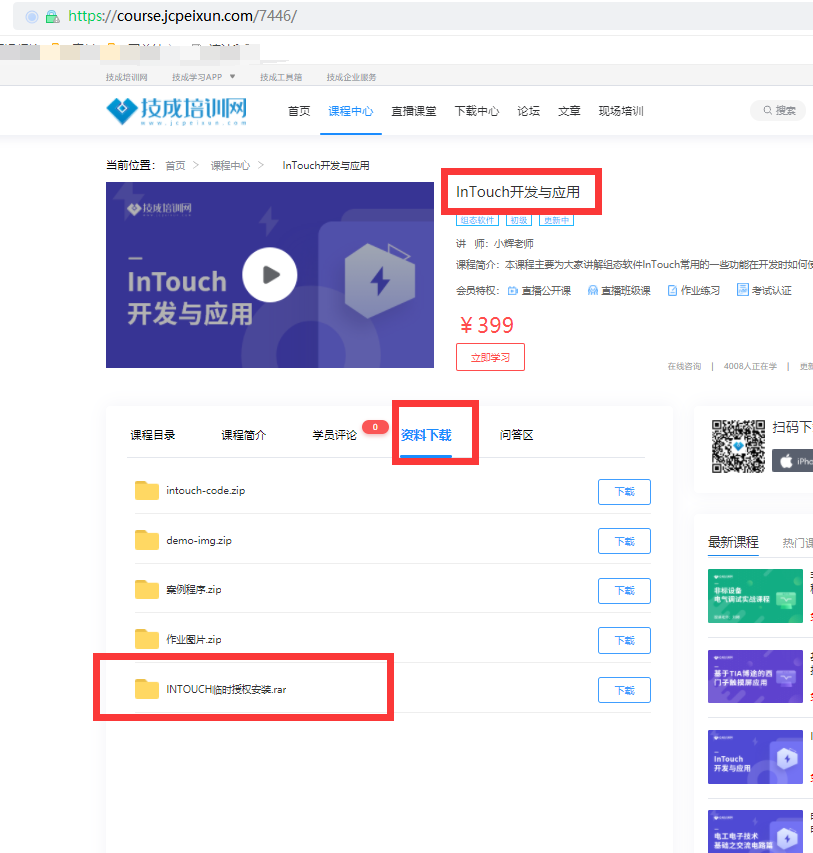
Task: Click the 立即学习 button
Action: coord(490,357)
